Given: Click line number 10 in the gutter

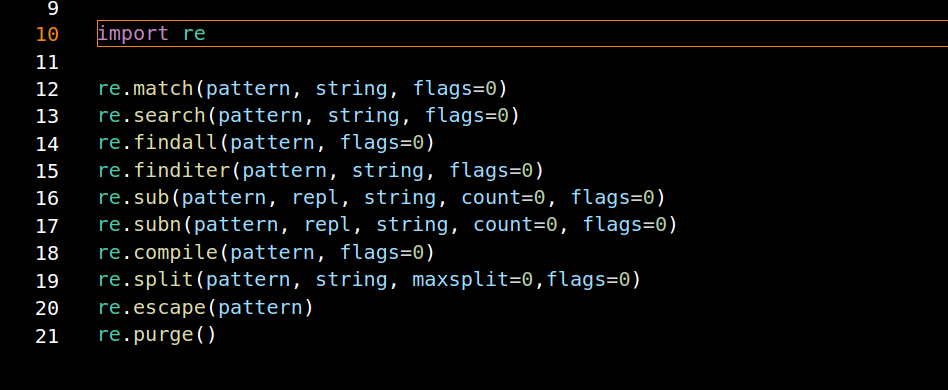Looking at the screenshot, I should [x=47, y=34].
